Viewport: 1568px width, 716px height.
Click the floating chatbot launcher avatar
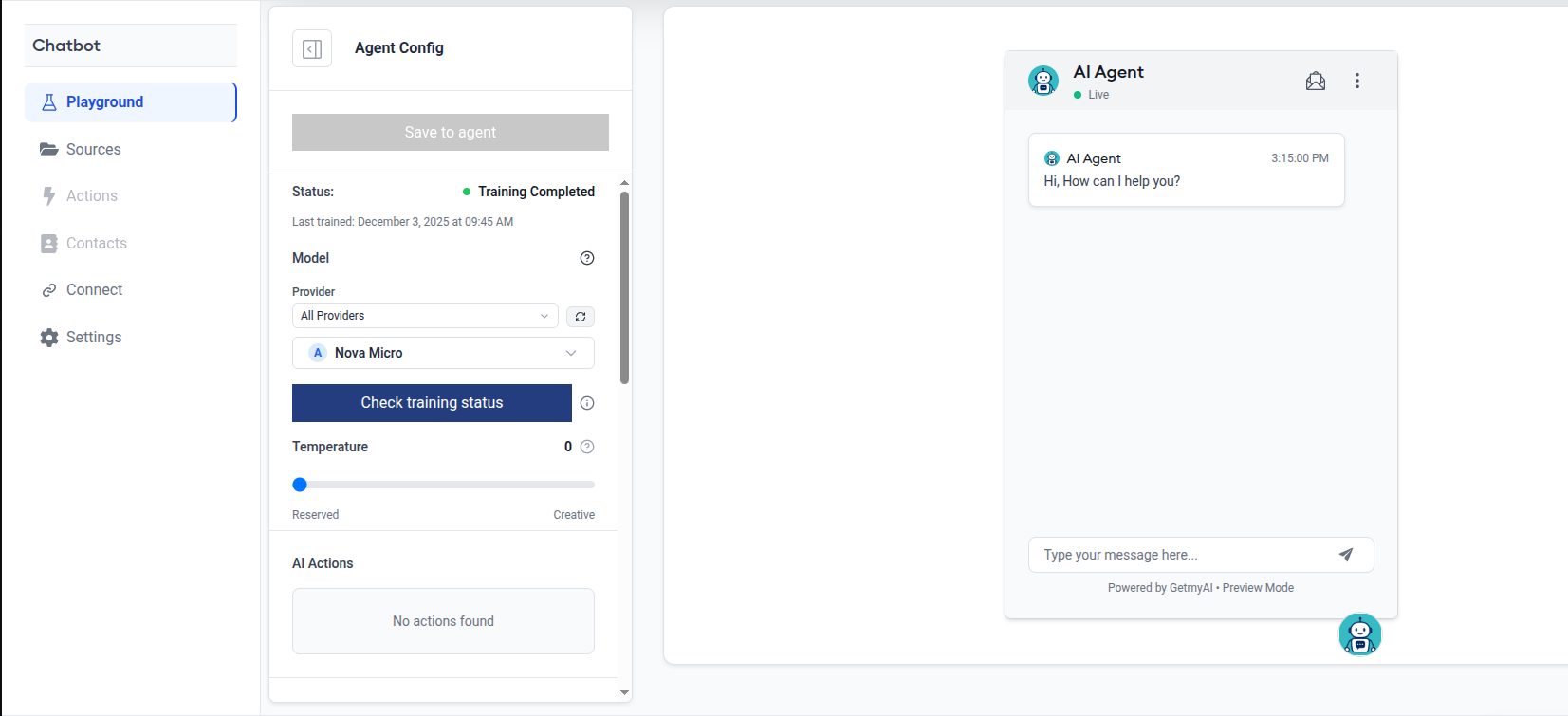tap(1360, 634)
